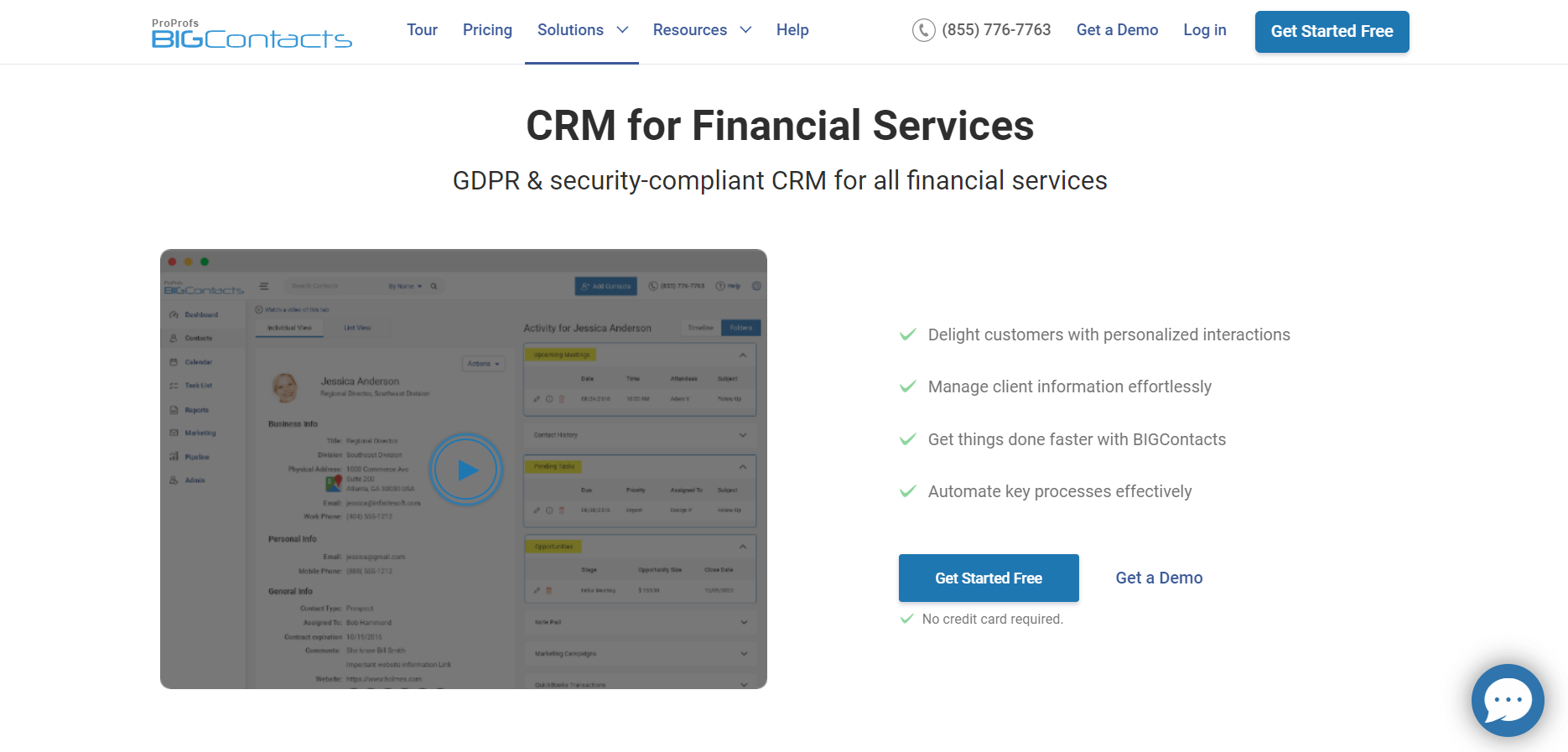Screen dimensions: 1568x752
Task: Open the Actions dropdown in preview
Action: 484,364
